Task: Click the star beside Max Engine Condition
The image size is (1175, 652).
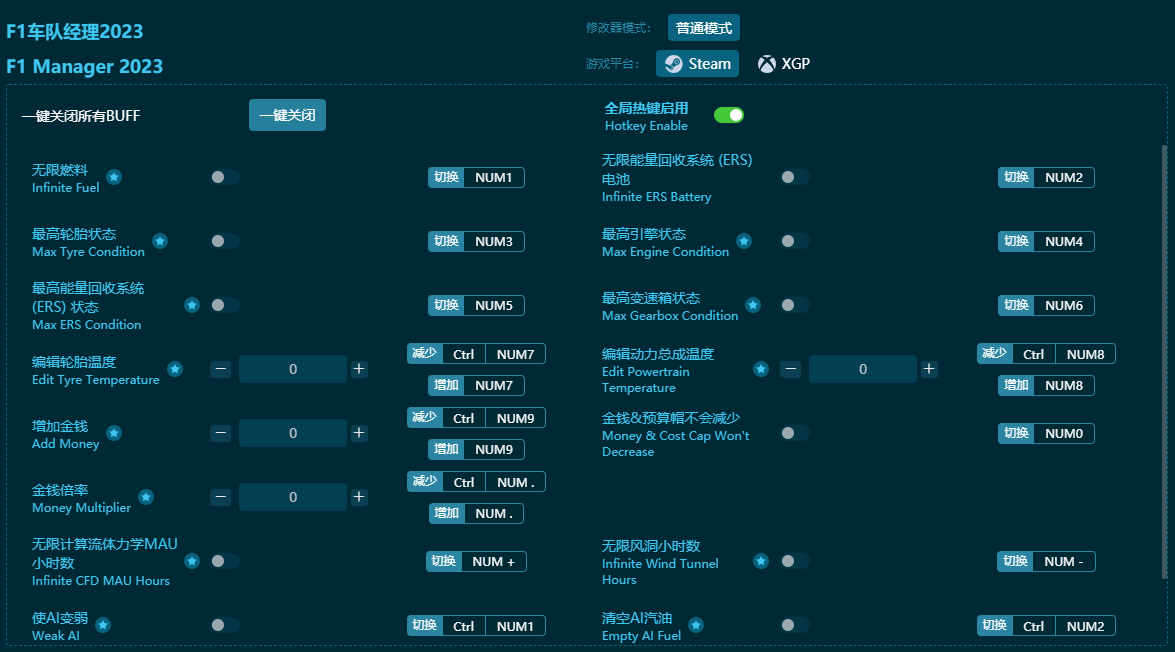Action: pyautogui.click(x=743, y=240)
